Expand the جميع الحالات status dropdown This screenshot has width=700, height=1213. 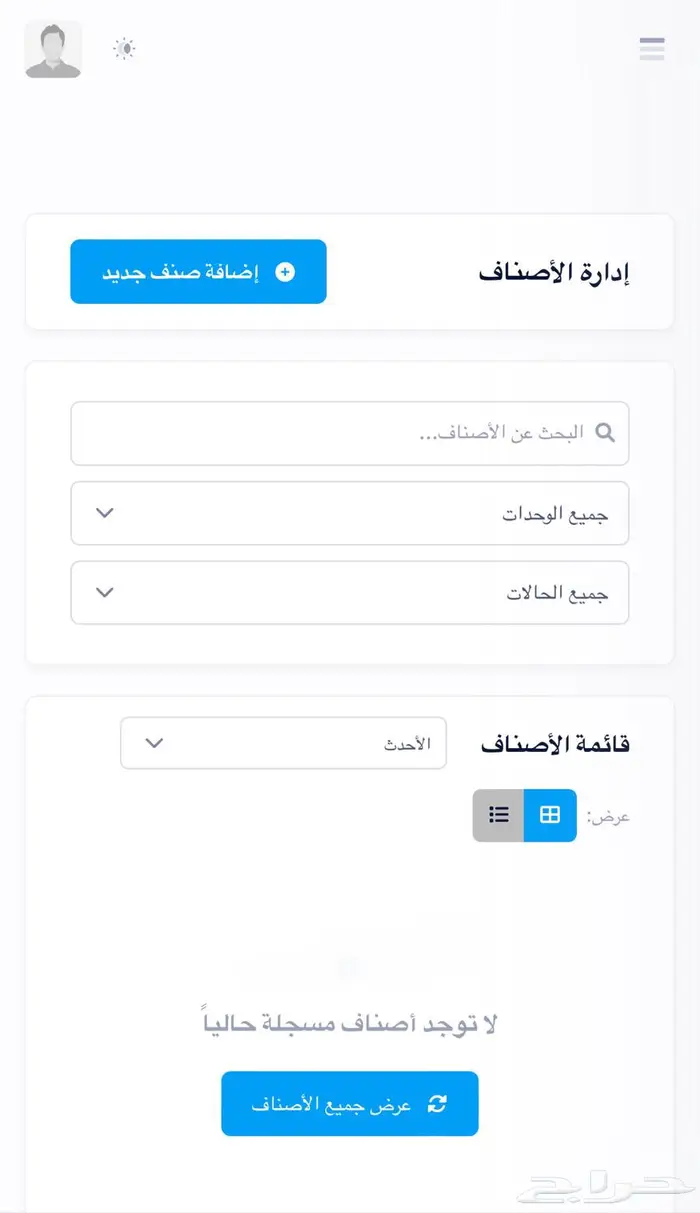click(x=349, y=593)
